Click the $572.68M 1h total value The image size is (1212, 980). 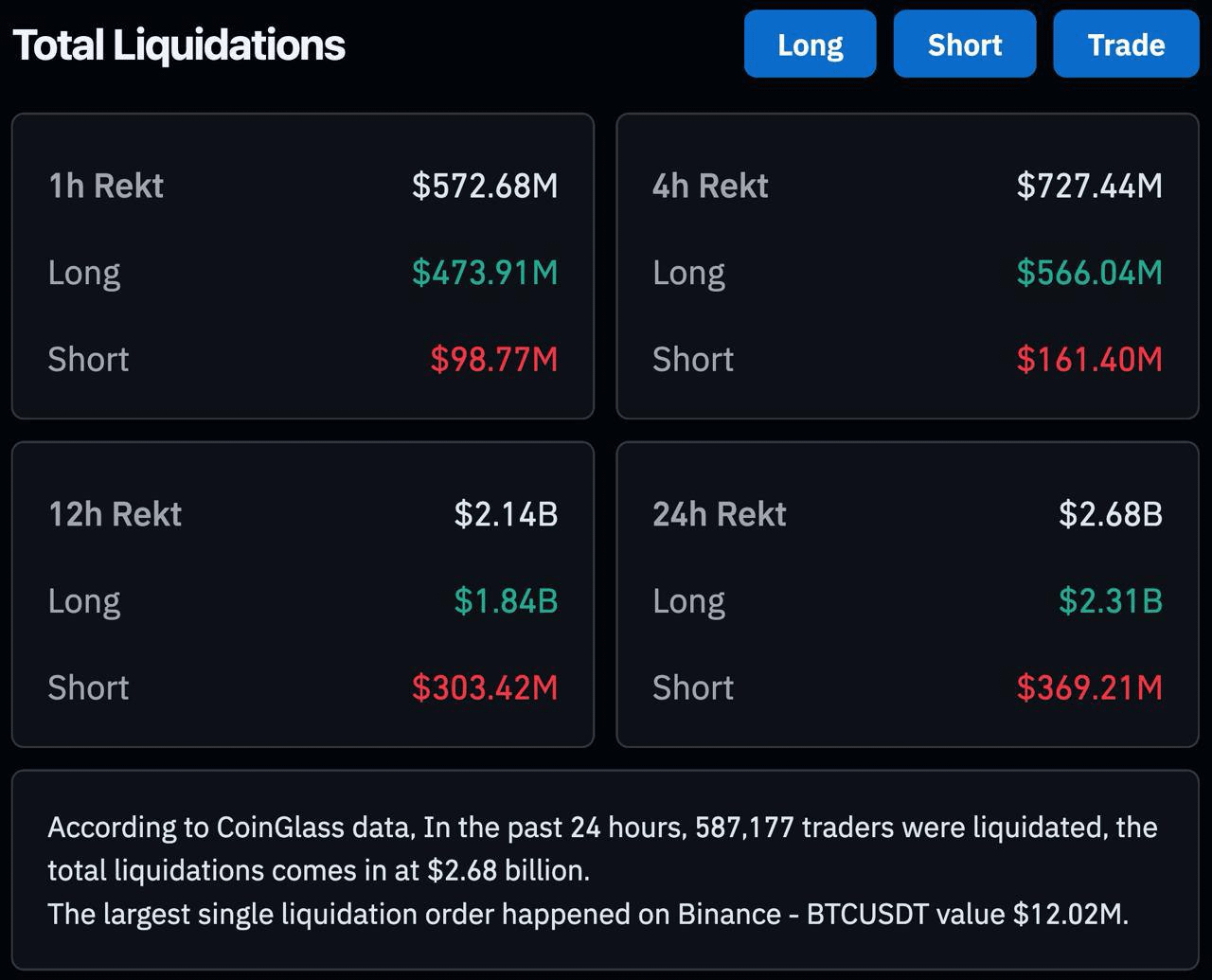[x=485, y=186]
